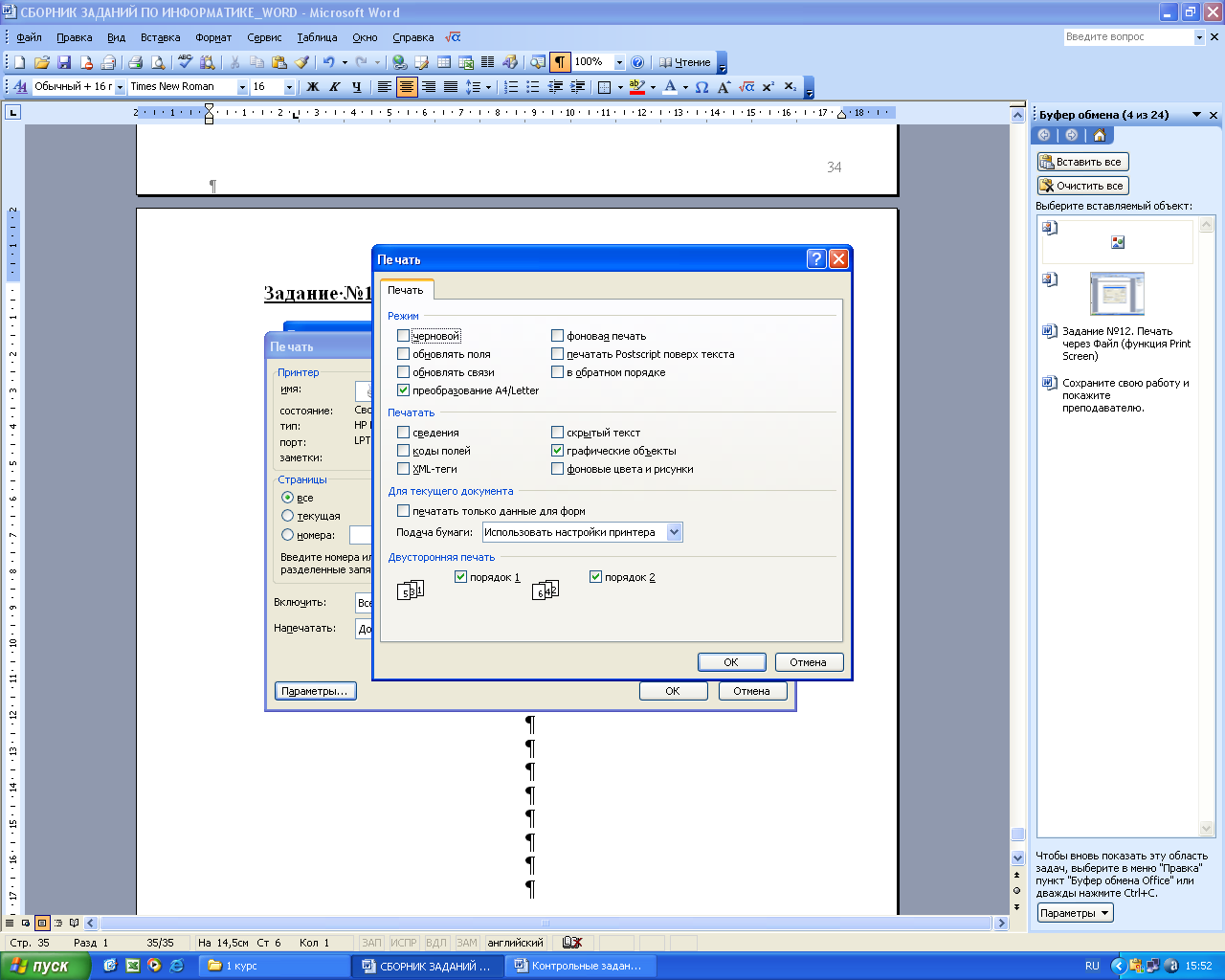Enable 'обновлять поля' checkbox
The image size is (1225, 980).
click(403, 354)
